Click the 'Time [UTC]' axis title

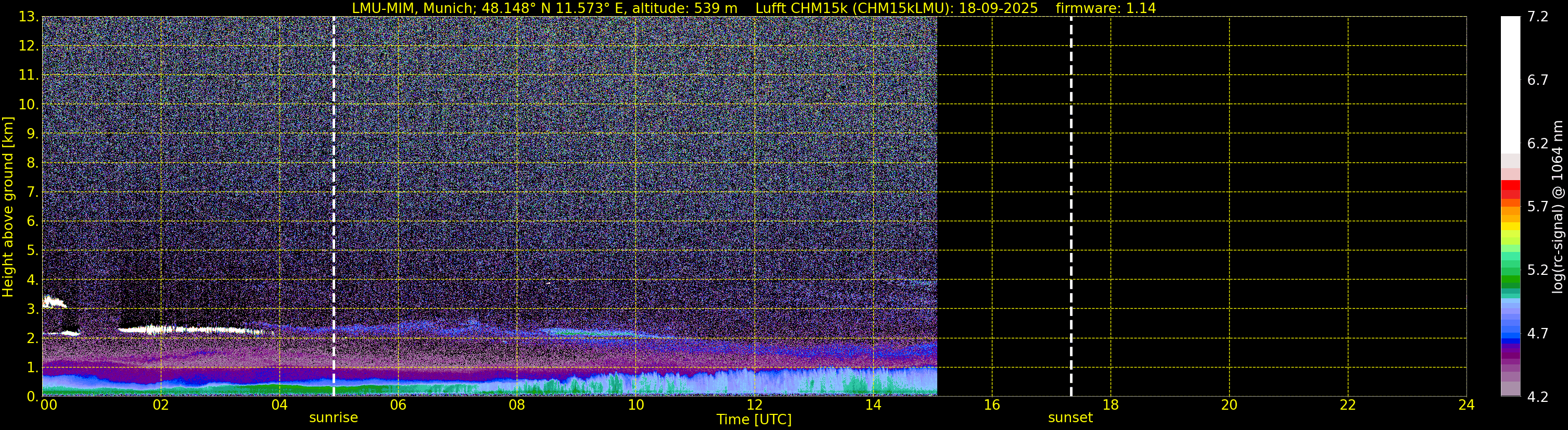tap(754, 420)
